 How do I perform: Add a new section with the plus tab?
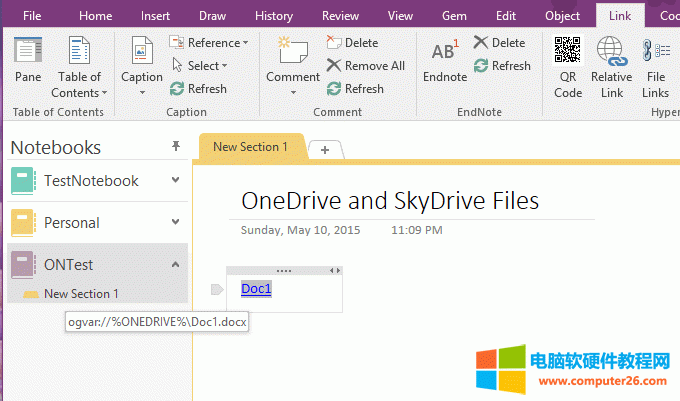[x=326, y=149]
